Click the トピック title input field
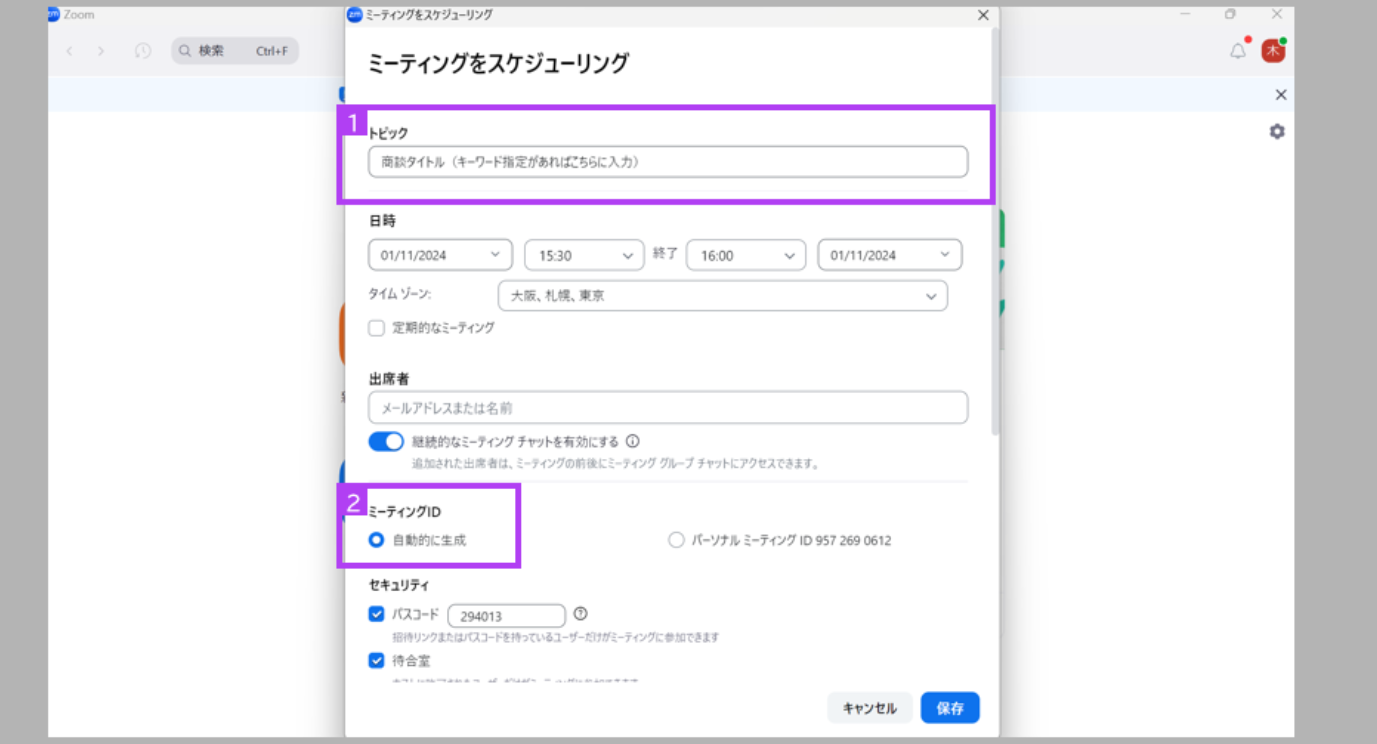 (668, 161)
